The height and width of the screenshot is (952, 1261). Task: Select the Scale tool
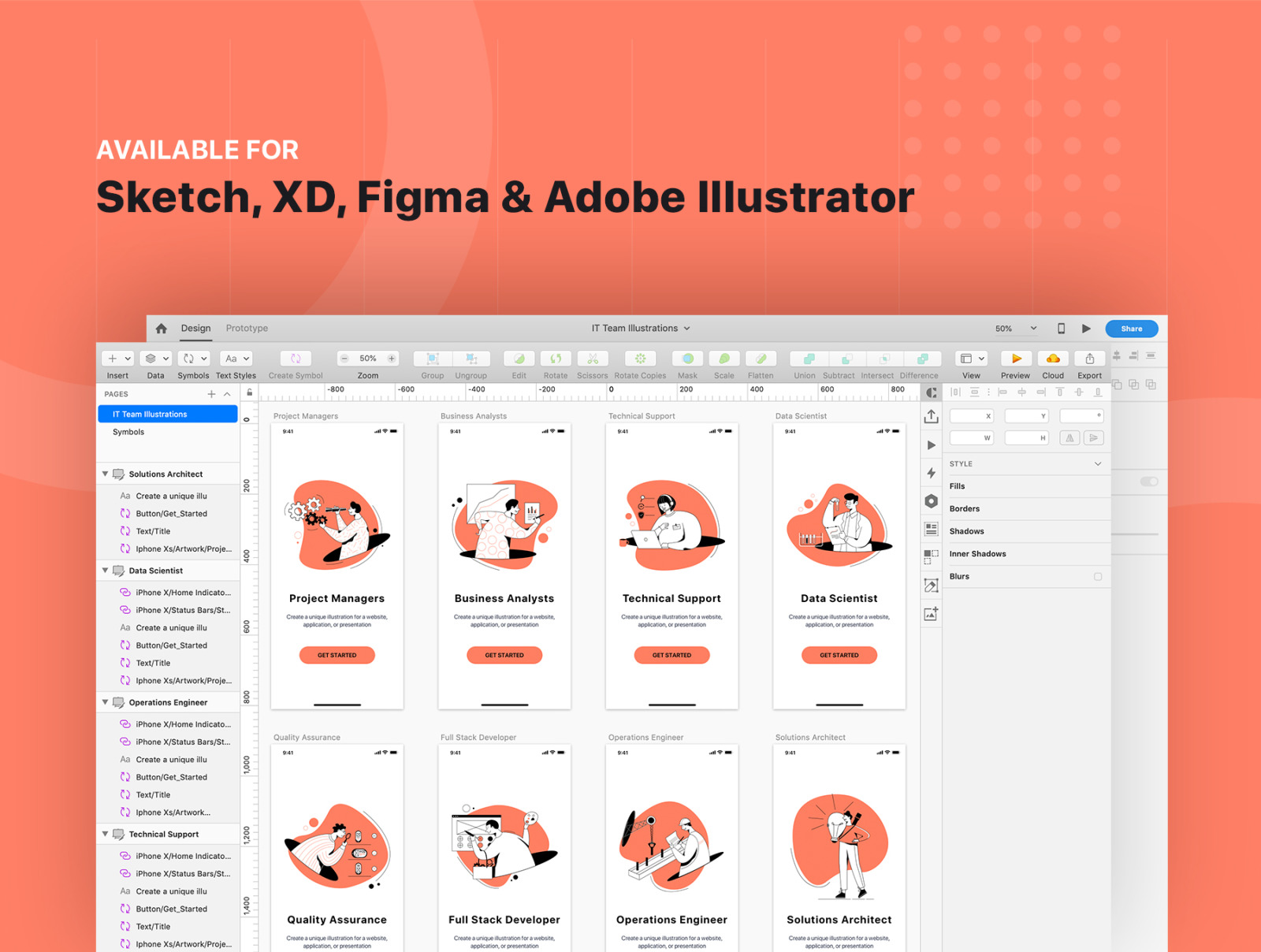[724, 359]
